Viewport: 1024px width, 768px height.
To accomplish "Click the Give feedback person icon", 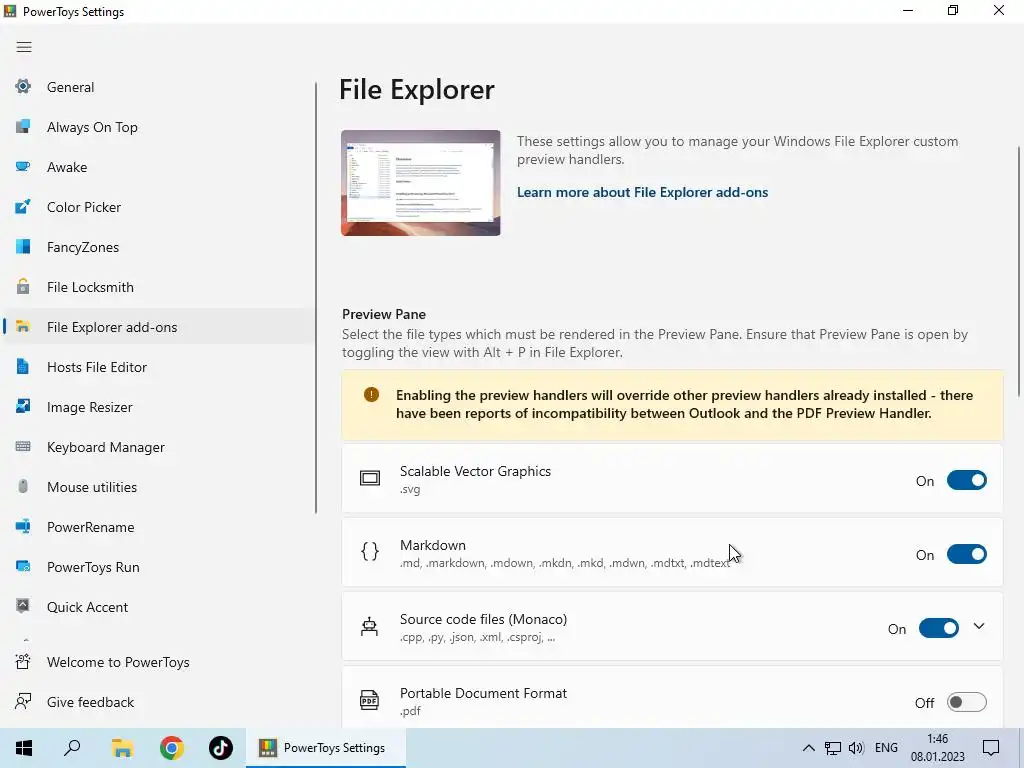I will click(x=23, y=701).
